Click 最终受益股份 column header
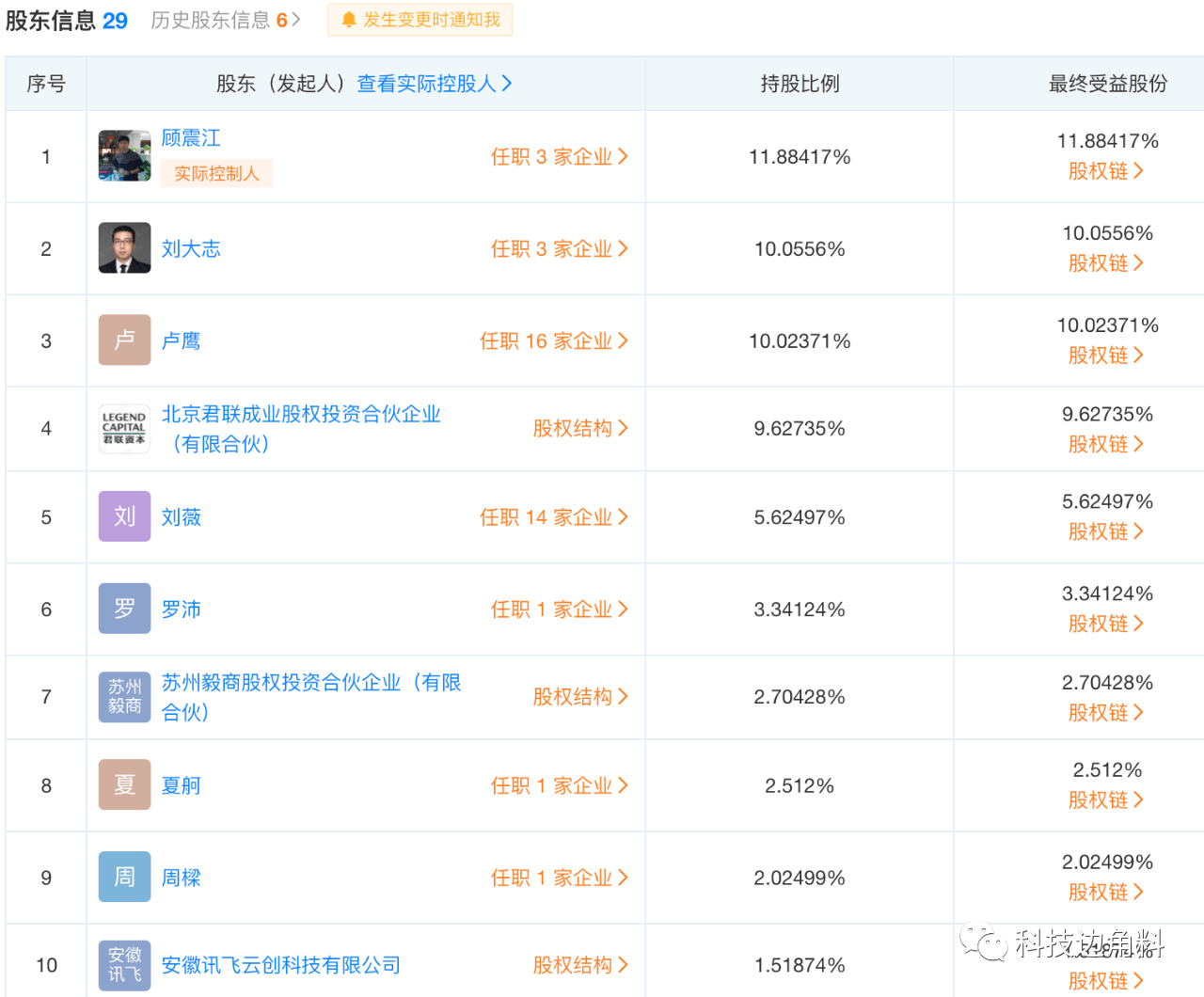Viewport: 1204px width, 997px height. 1108,84
